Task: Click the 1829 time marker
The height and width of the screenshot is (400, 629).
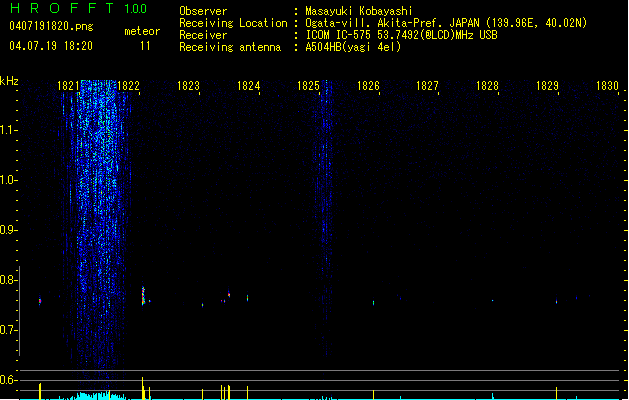Action: [x=547, y=86]
